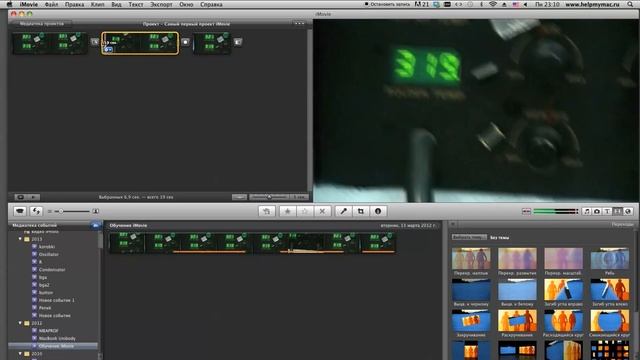The height and width of the screenshot is (360, 640).
Task: Select the Condensator event
Action: [x=52, y=270]
